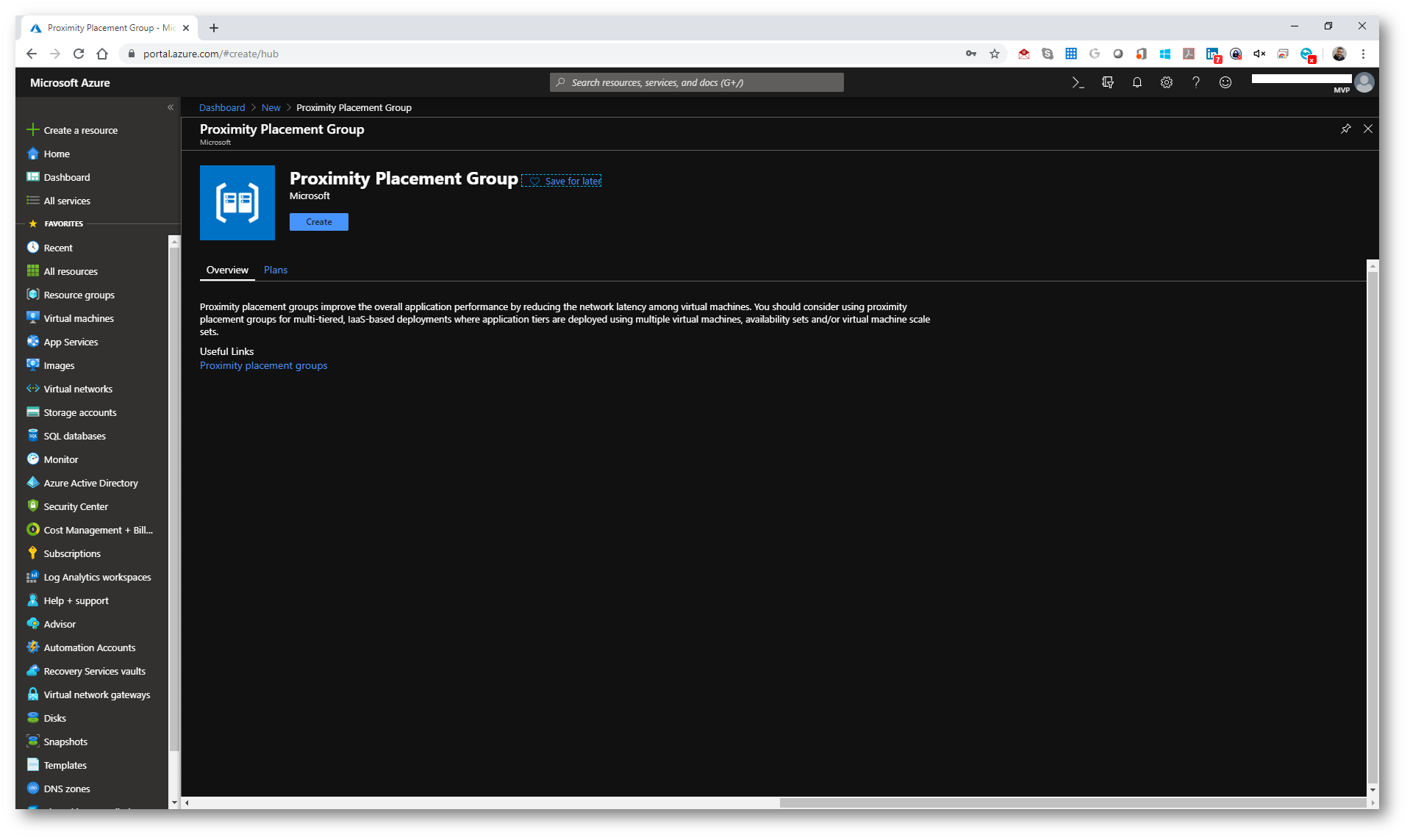The height and width of the screenshot is (840, 1410).
Task: Open Virtual machines
Action: [79, 318]
